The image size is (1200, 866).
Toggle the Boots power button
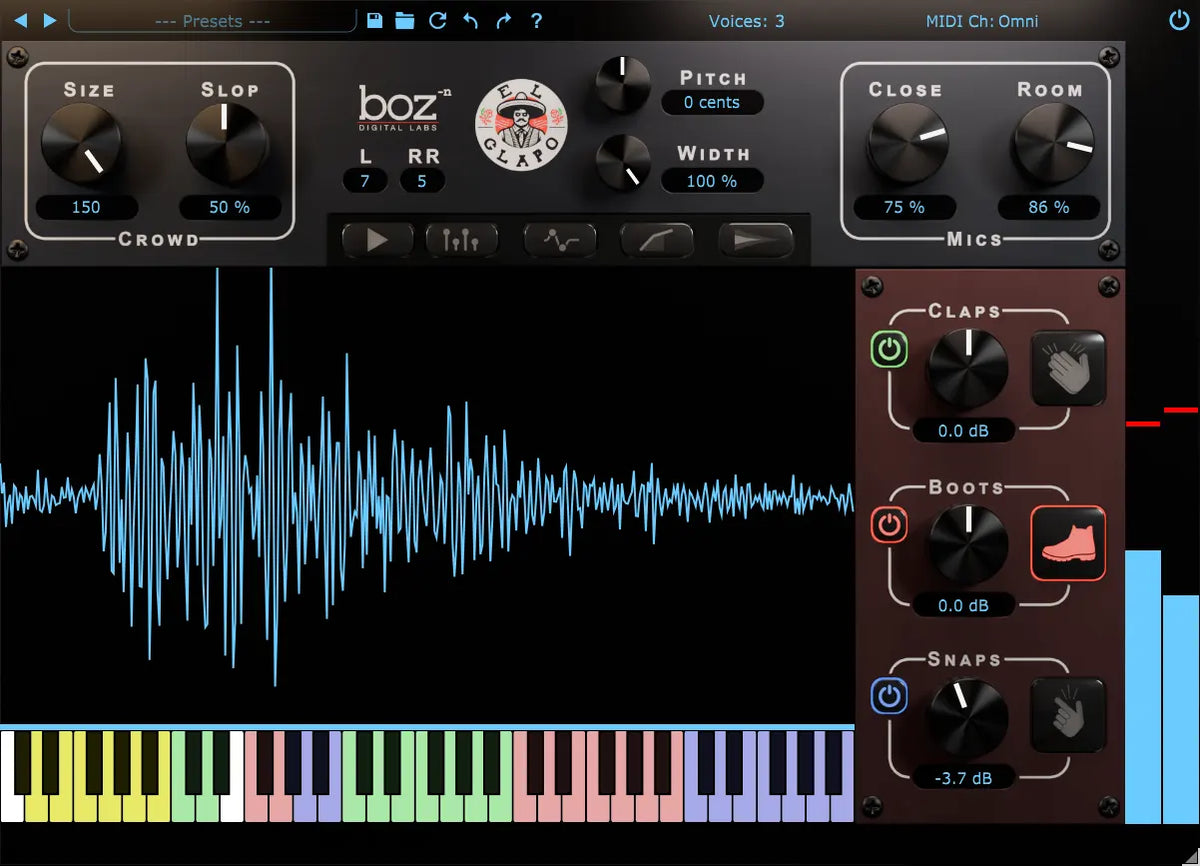tap(890, 524)
